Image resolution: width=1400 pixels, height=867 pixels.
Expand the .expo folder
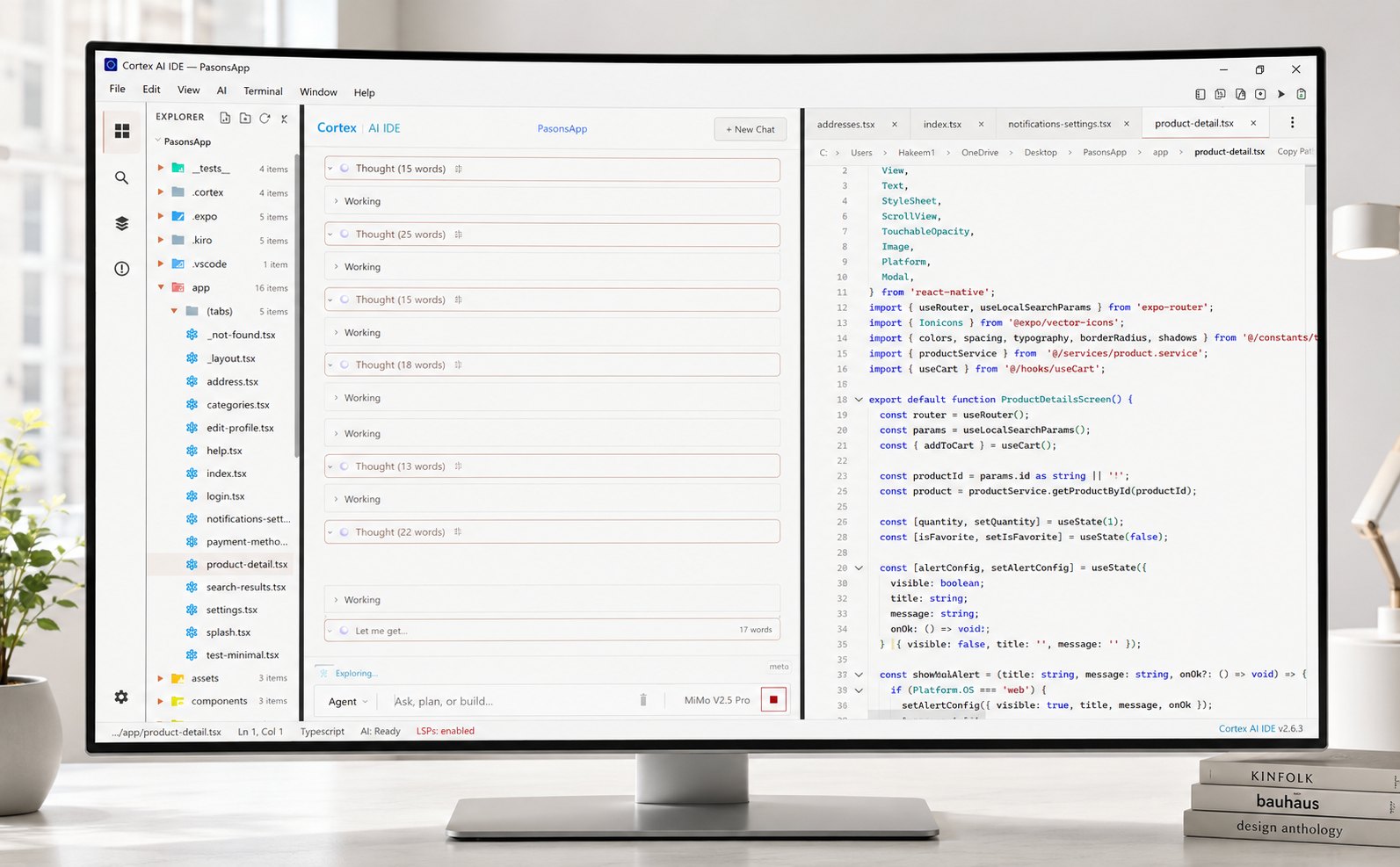[161, 215]
